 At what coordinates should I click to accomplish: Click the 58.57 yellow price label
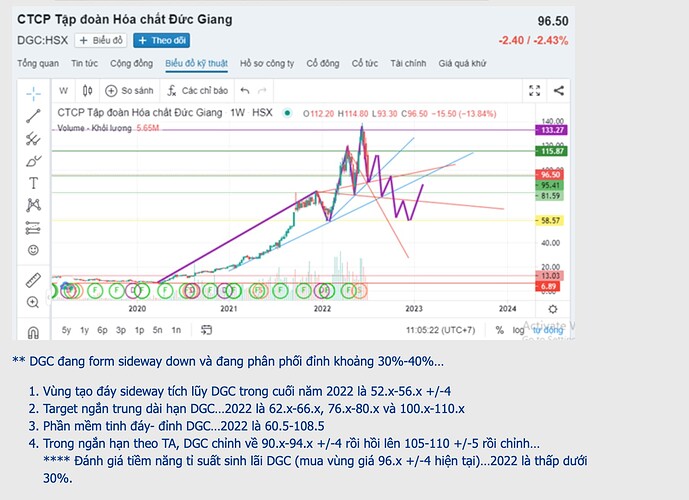pos(550,220)
